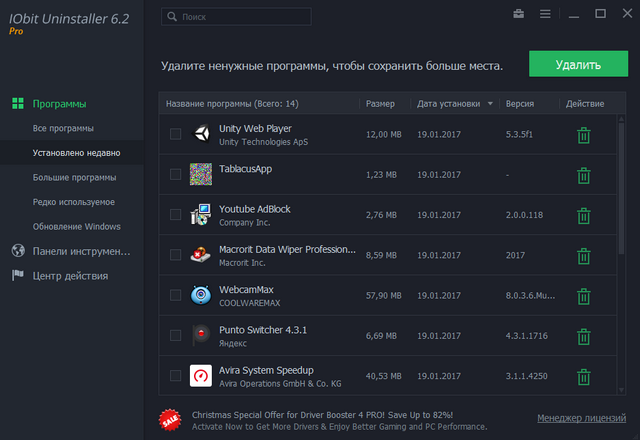Collapse the Программы sidebar section
Viewport: 640px width, 440px height.
59,104
